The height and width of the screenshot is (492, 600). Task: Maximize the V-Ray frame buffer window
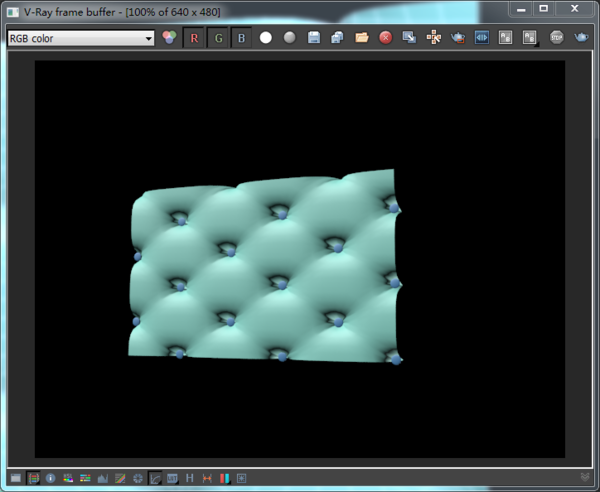544,8
